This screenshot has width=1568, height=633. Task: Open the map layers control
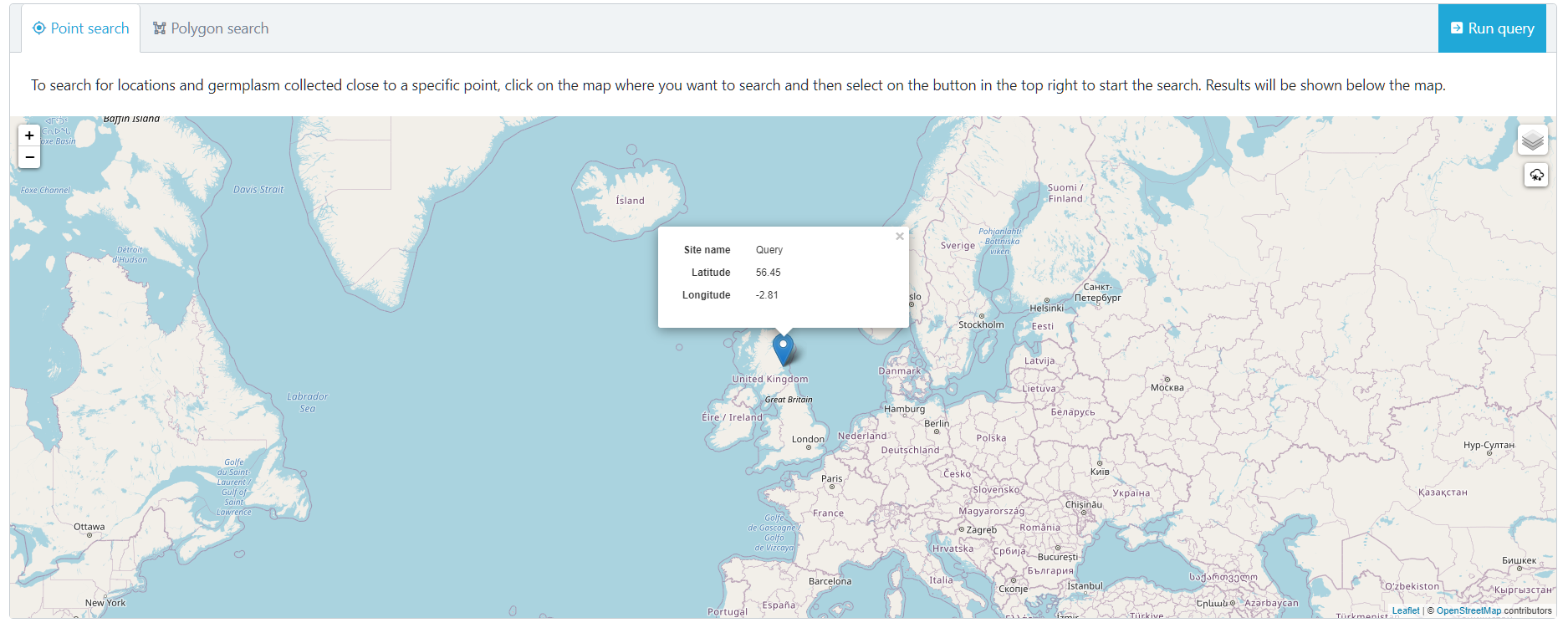click(1533, 140)
